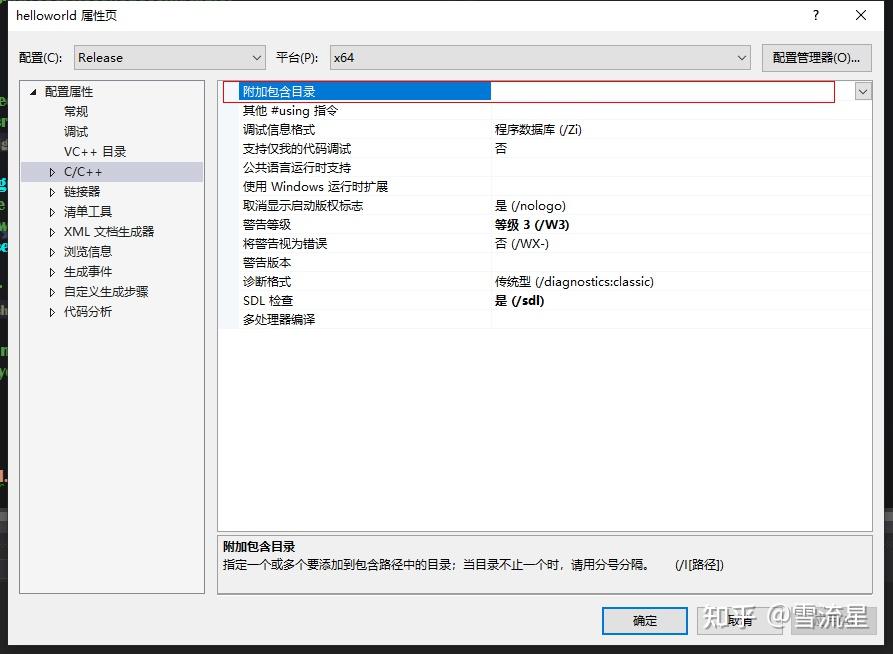The height and width of the screenshot is (654, 893).
Task: Expand the 浏览信息 node arrow
Action: pyautogui.click(x=52, y=252)
